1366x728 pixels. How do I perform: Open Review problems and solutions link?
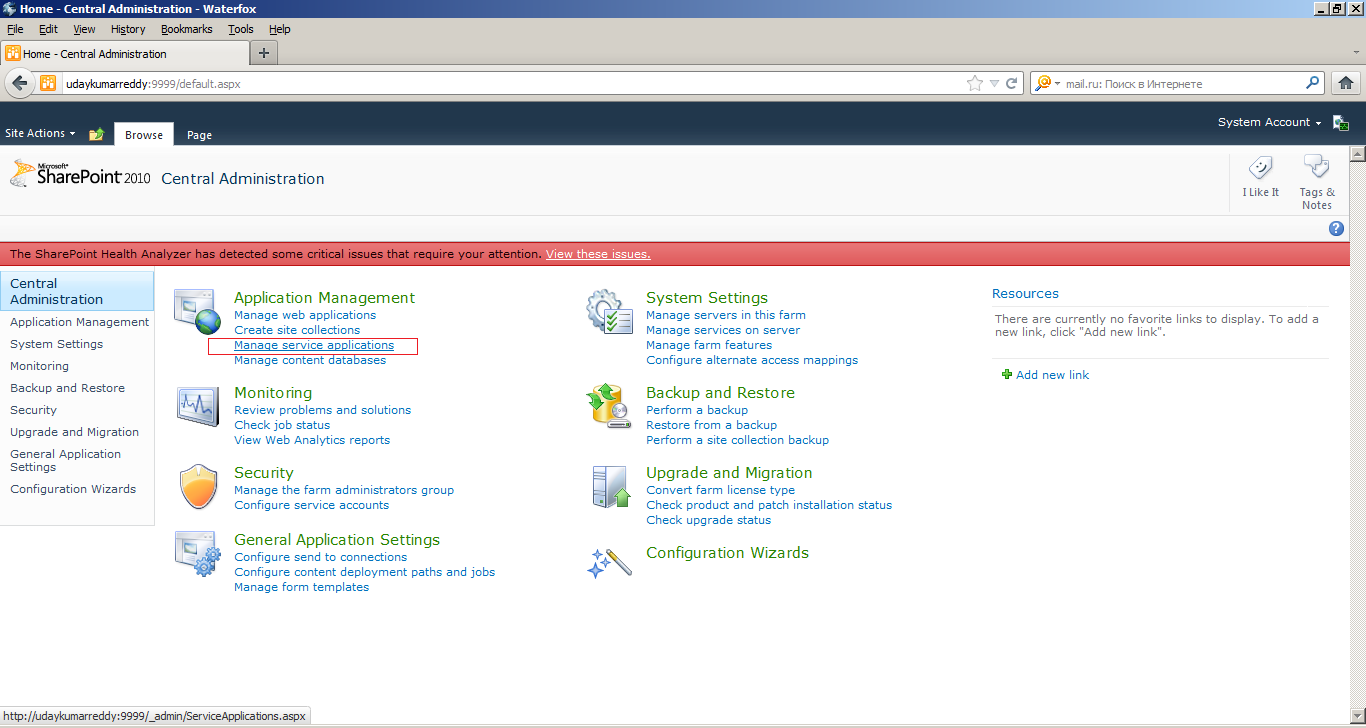(322, 410)
